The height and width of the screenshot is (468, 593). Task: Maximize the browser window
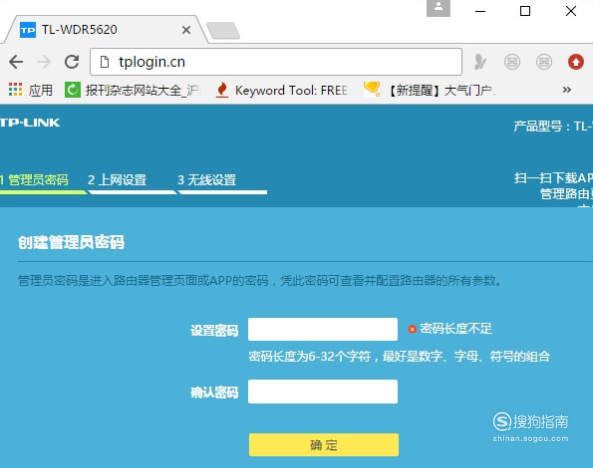pos(525,11)
